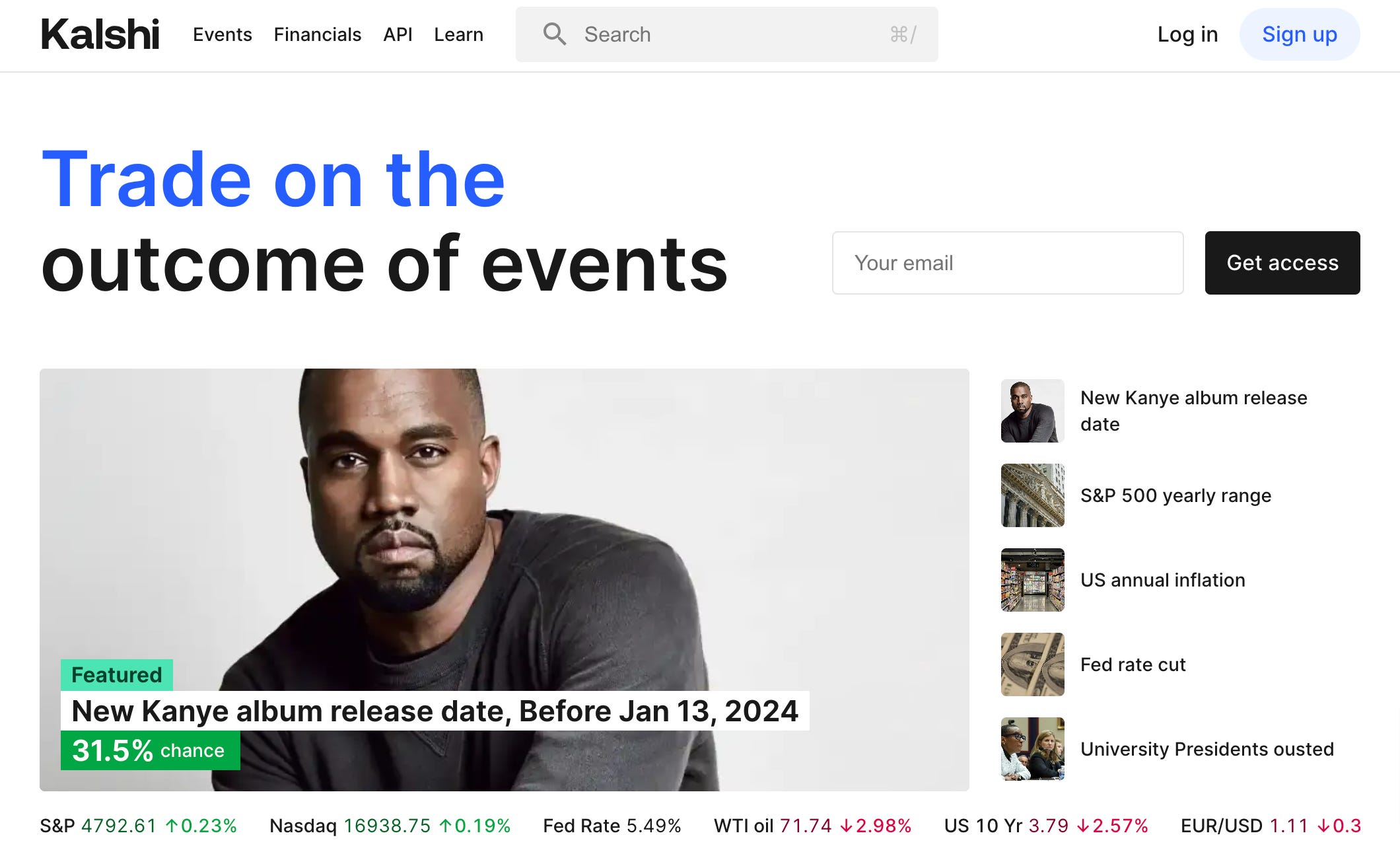Click the Nasdaq 16938.75 ticker entry
The image size is (1400, 860).
tap(390, 826)
